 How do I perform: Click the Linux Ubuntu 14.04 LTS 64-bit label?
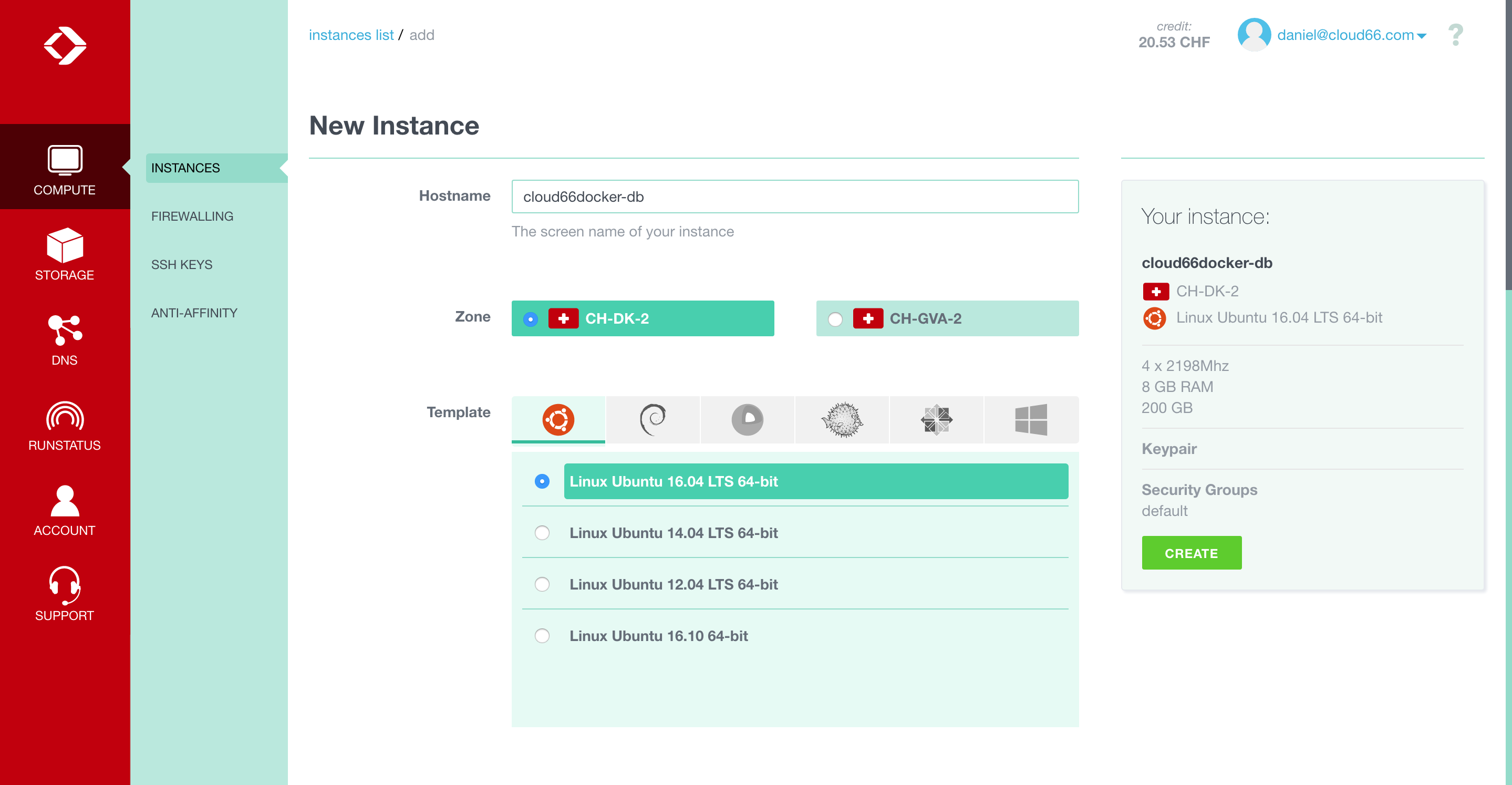pyautogui.click(x=673, y=533)
